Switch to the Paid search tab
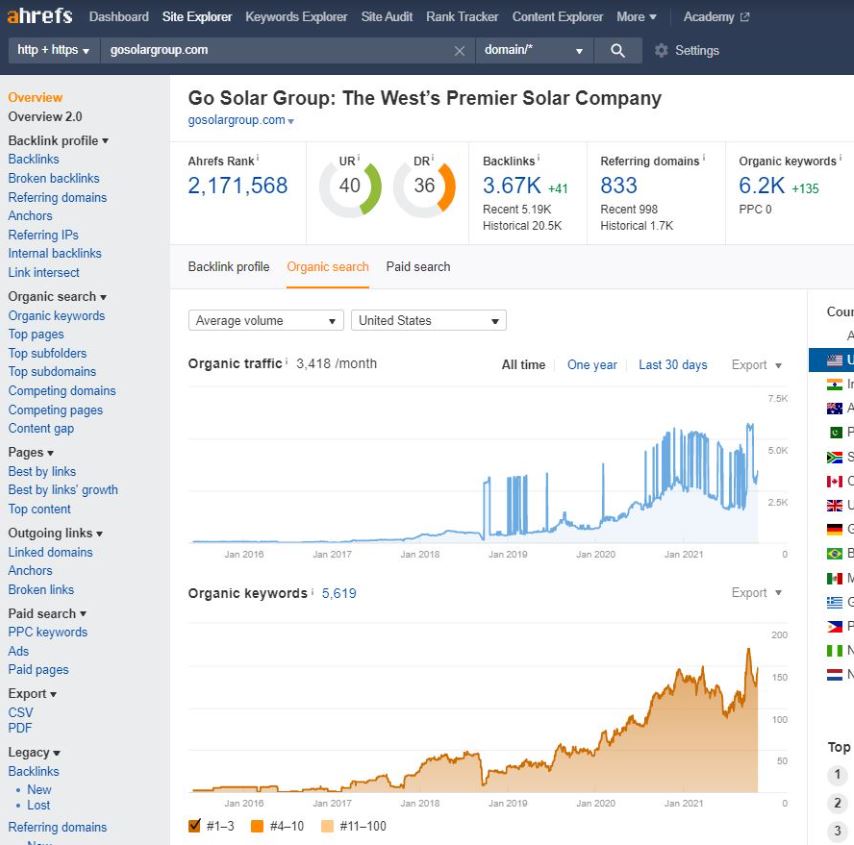Screen dimensions: 854x845 [418, 267]
